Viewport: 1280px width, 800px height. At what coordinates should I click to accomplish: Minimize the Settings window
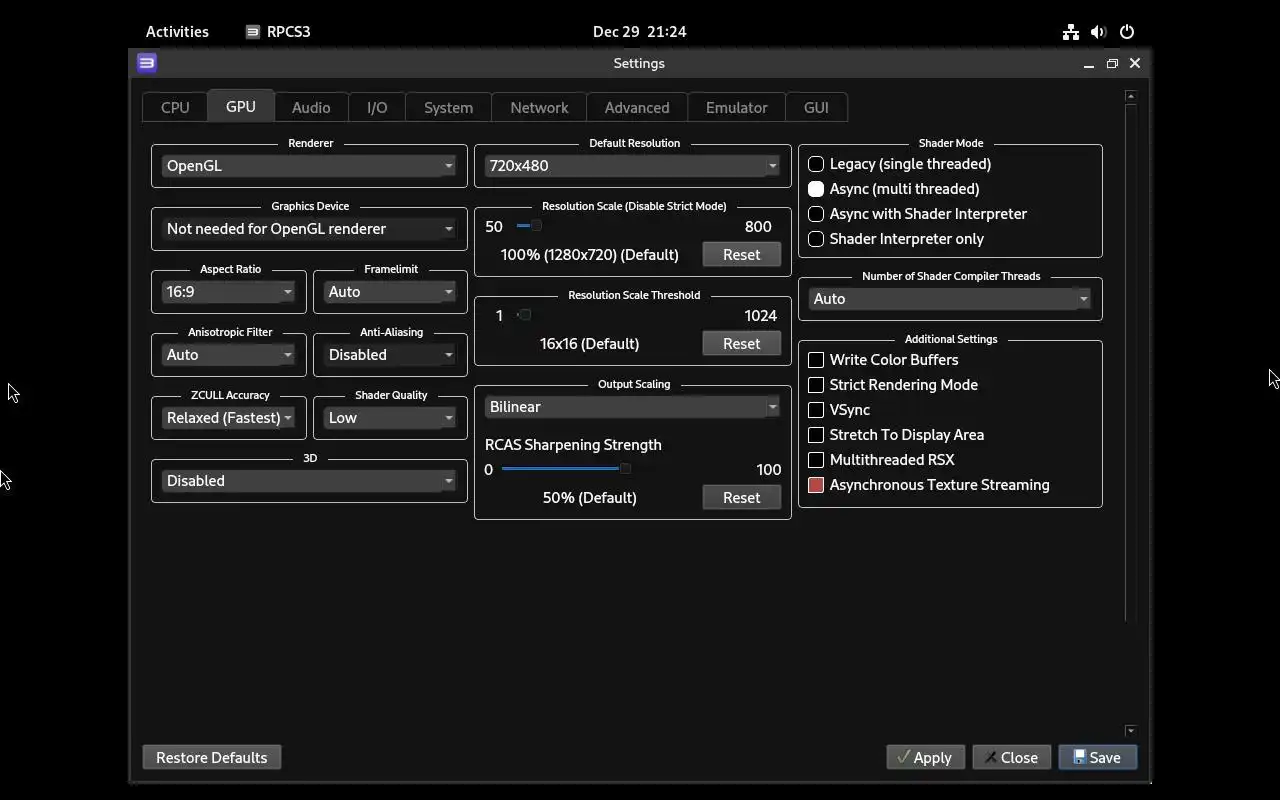click(1088, 64)
